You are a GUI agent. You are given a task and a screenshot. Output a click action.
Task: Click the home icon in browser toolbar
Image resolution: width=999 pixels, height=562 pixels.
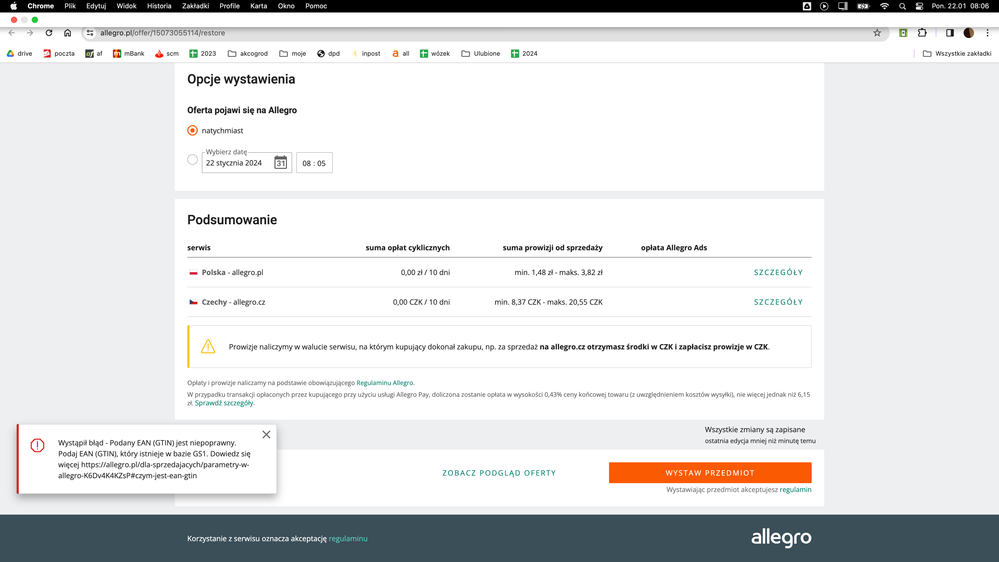click(x=67, y=33)
